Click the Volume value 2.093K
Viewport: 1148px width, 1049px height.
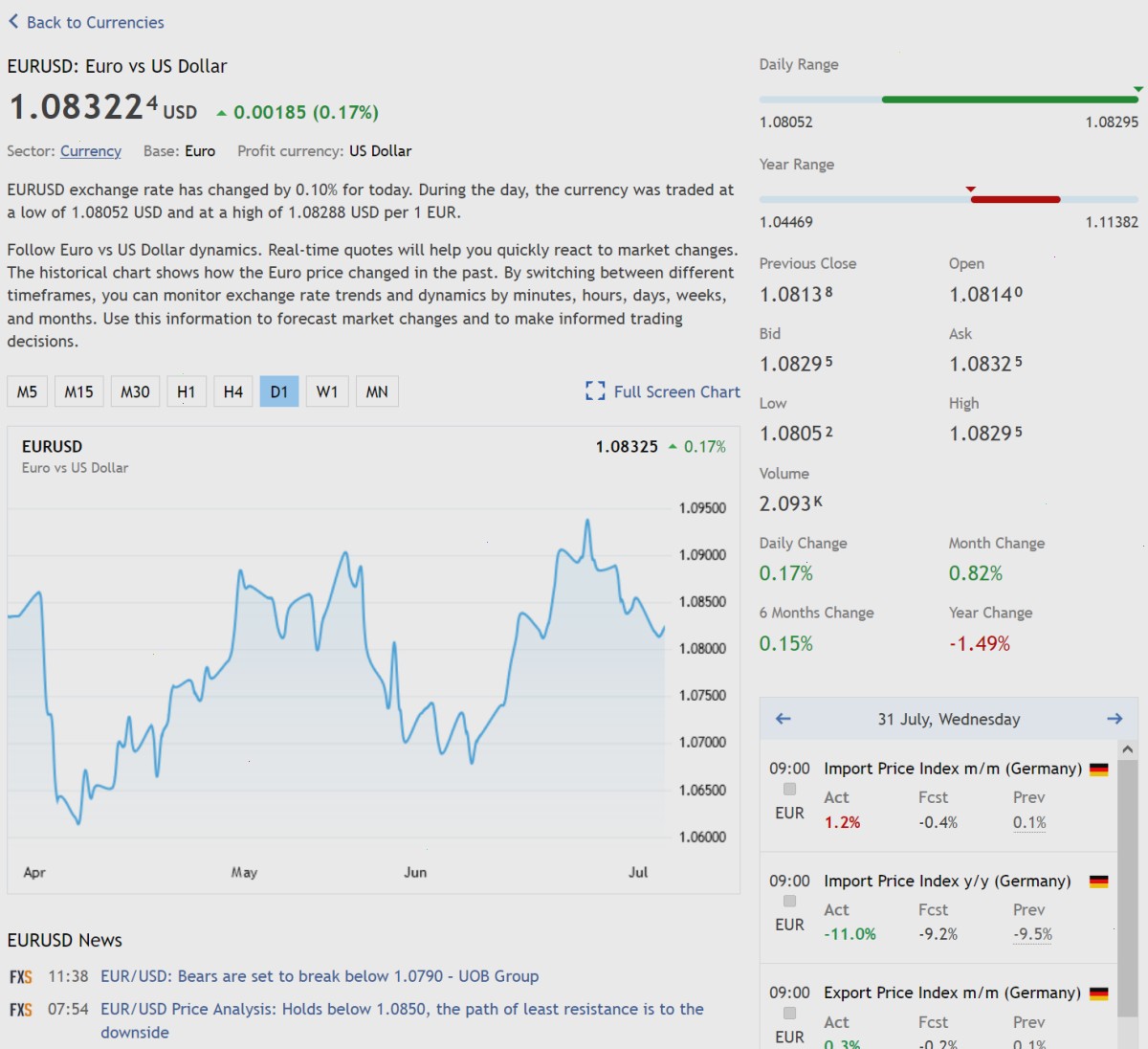[790, 503]
